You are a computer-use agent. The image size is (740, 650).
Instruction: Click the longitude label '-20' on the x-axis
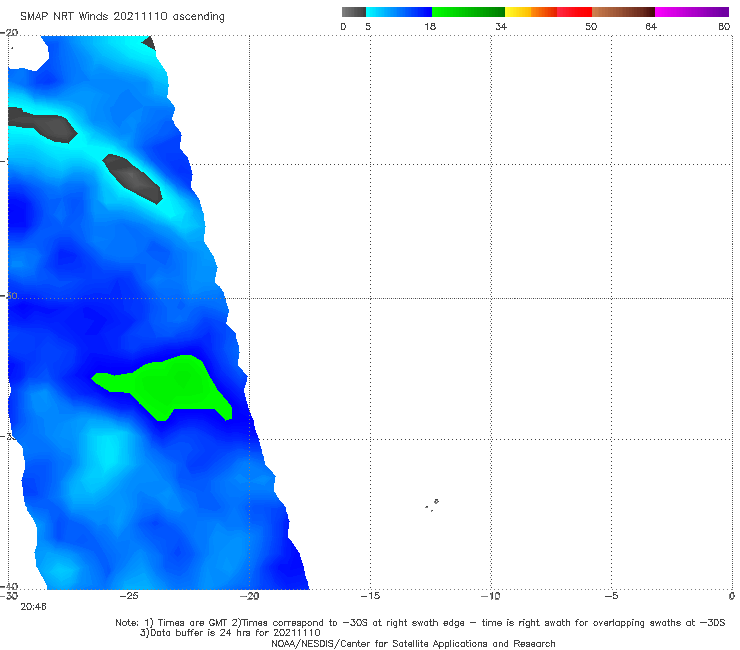coord(250,596)
